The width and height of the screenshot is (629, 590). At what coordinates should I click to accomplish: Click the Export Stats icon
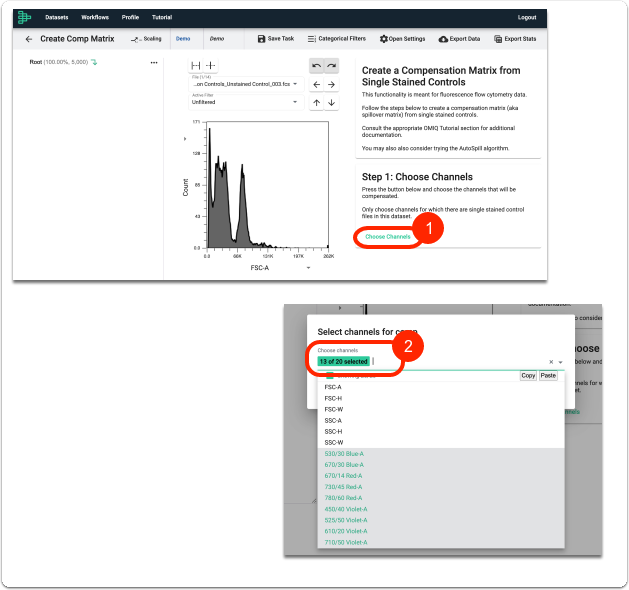click(498, 39)
